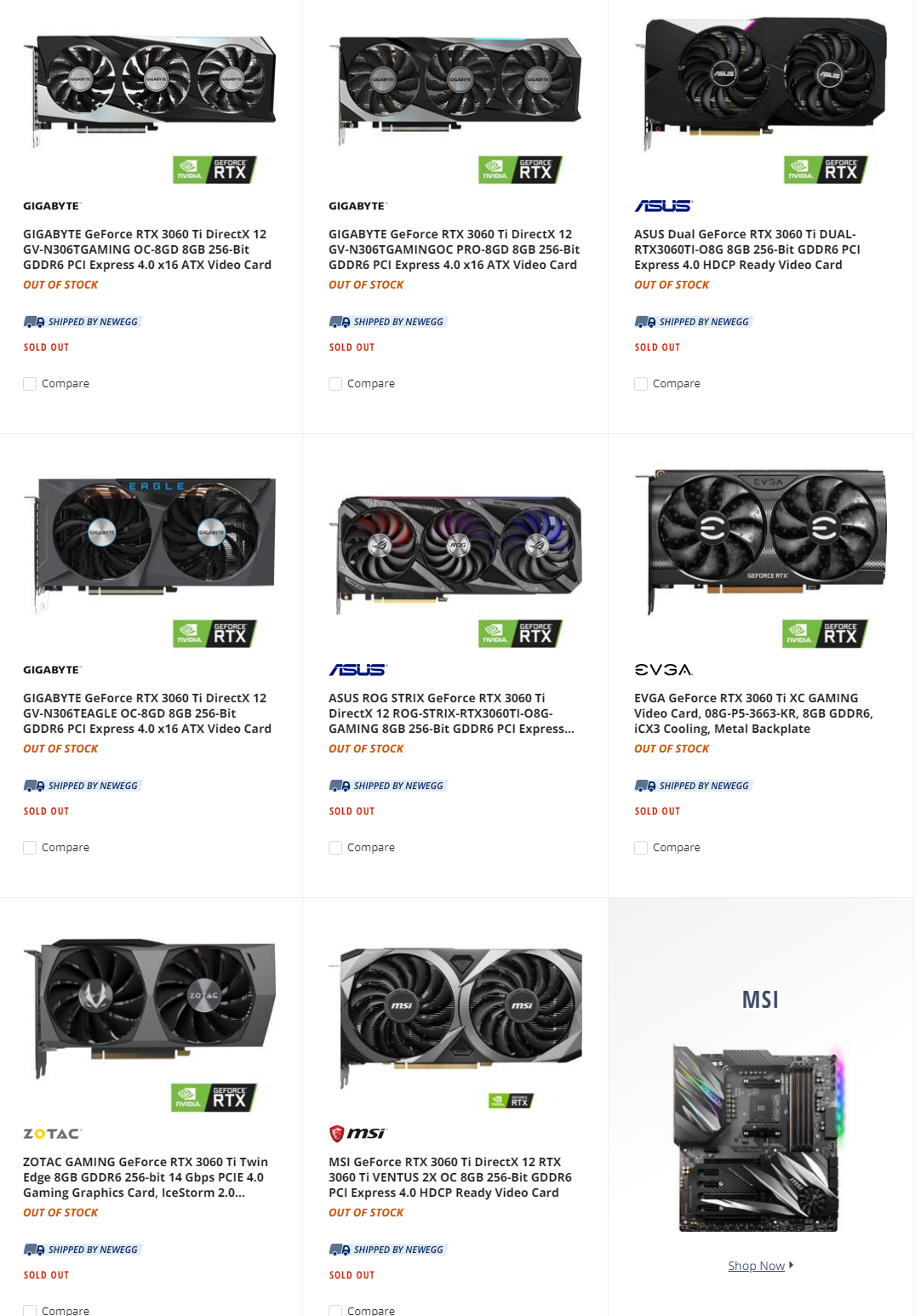Click the EVGA brand logo
The image size is (921, 1316).
click(663, 670)
